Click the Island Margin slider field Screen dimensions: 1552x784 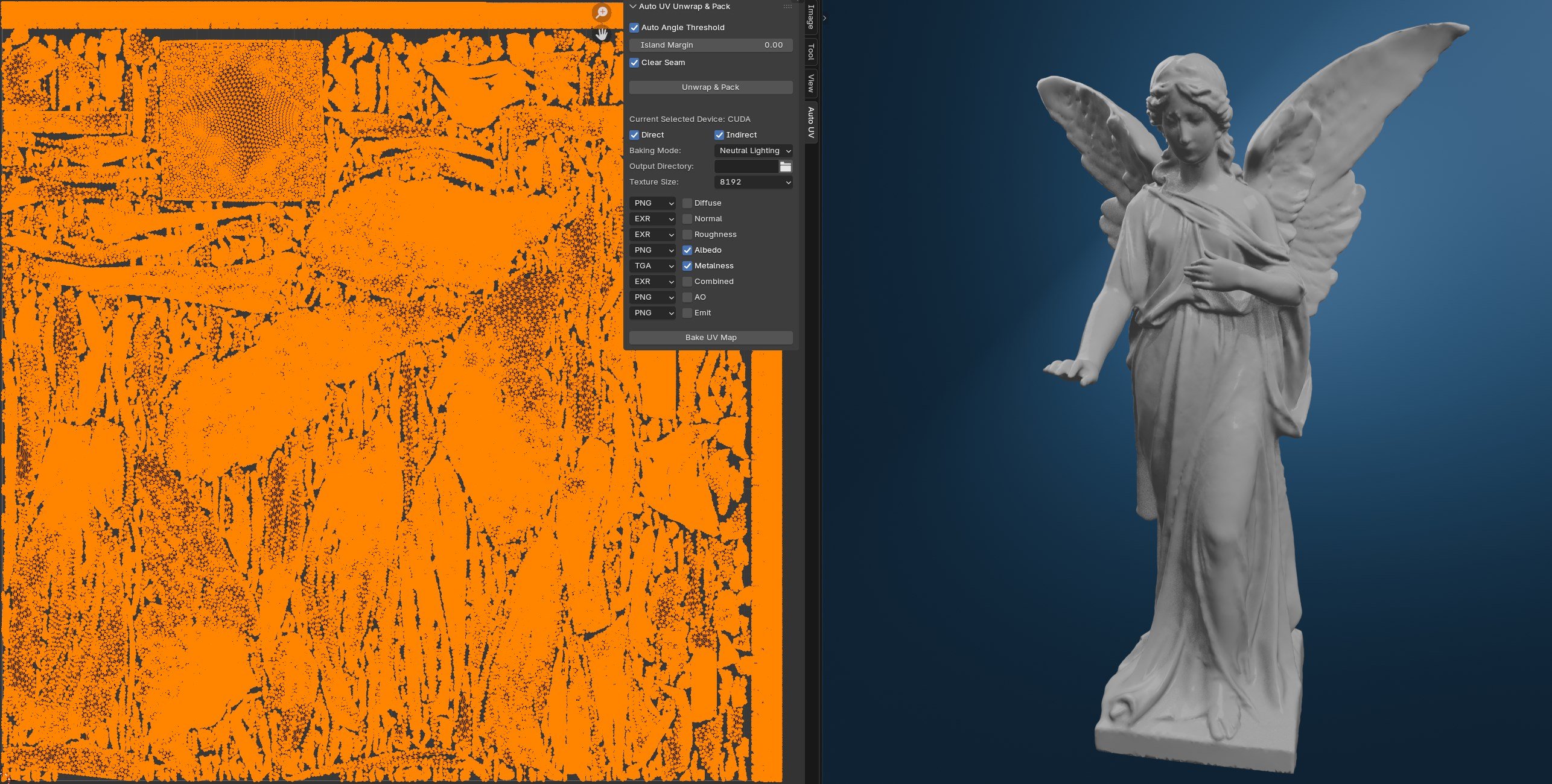tap(711, 45)
